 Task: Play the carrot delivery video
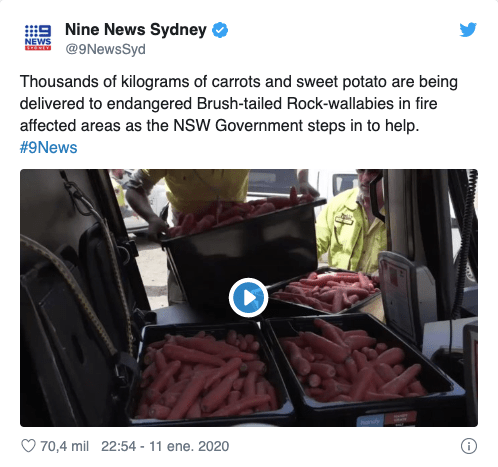248,297
